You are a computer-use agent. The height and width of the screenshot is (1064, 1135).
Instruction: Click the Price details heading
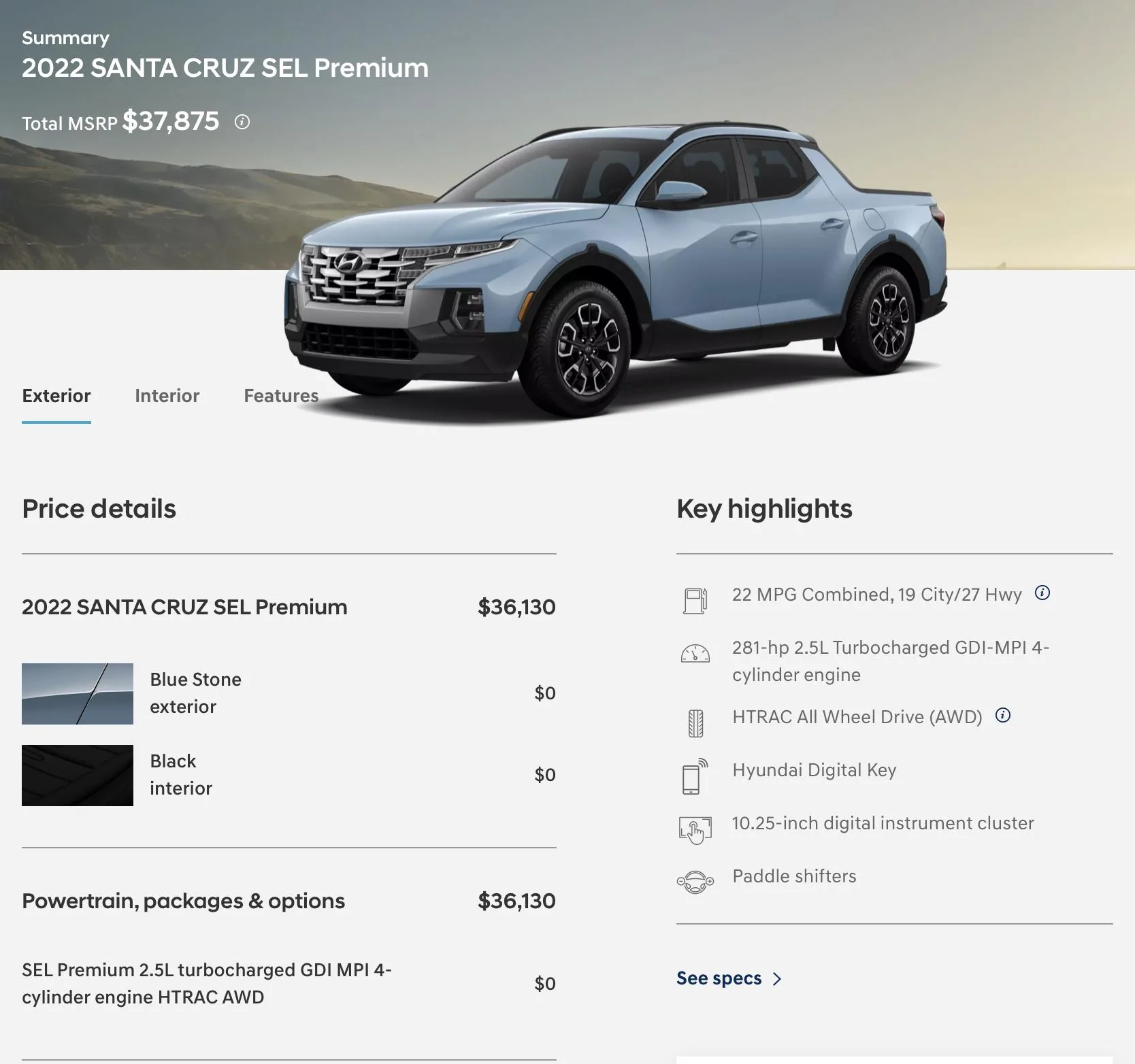point(99,509)
